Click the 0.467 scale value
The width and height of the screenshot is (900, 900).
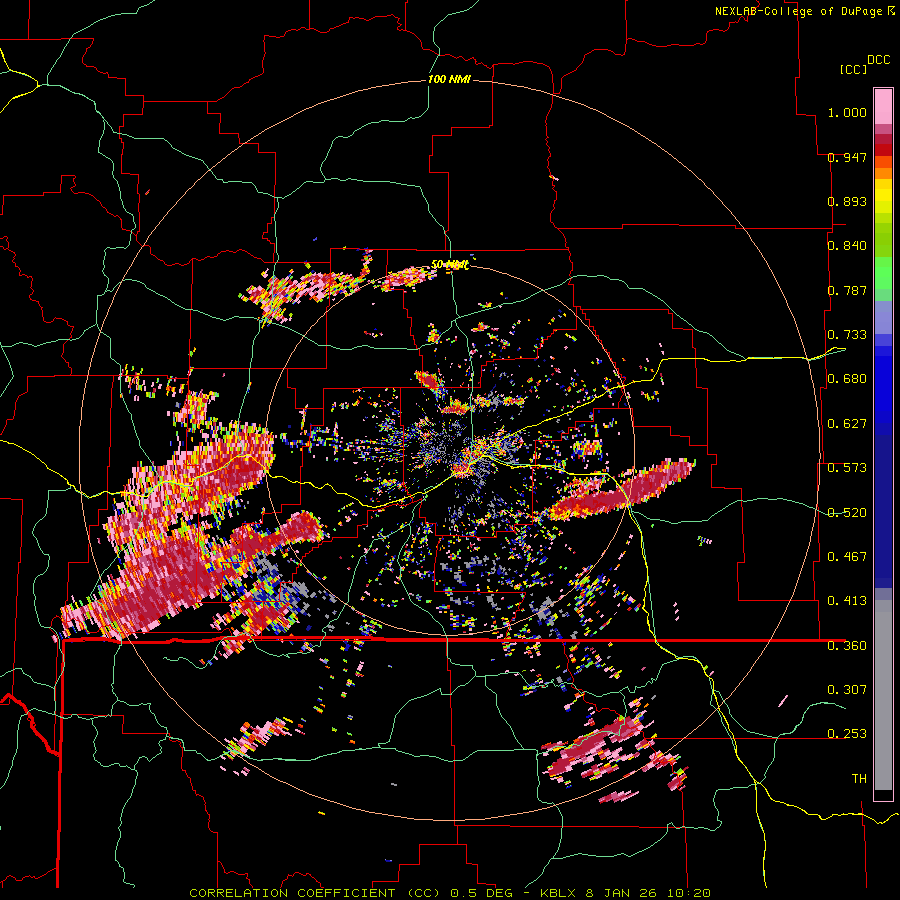pyautogui.click(x=847, y=557)
